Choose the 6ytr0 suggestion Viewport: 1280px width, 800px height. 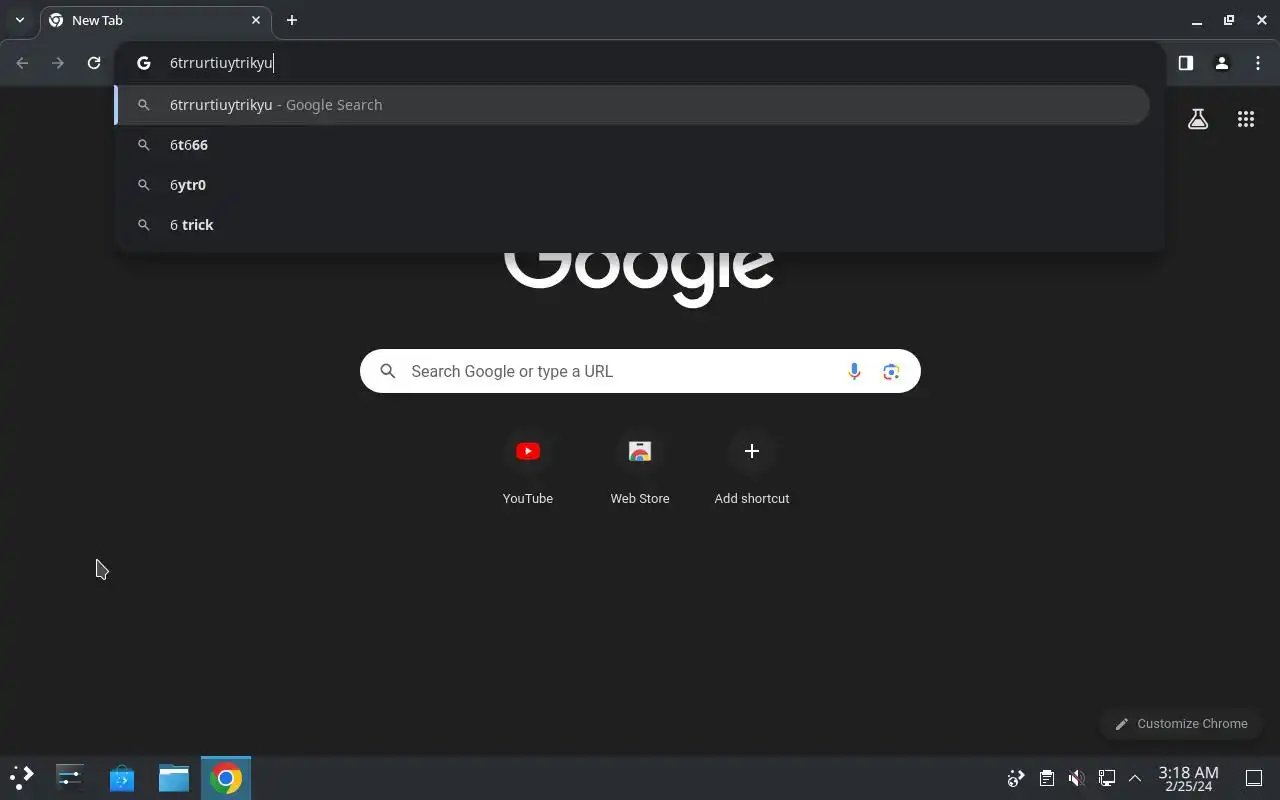[x=632, y=185]
